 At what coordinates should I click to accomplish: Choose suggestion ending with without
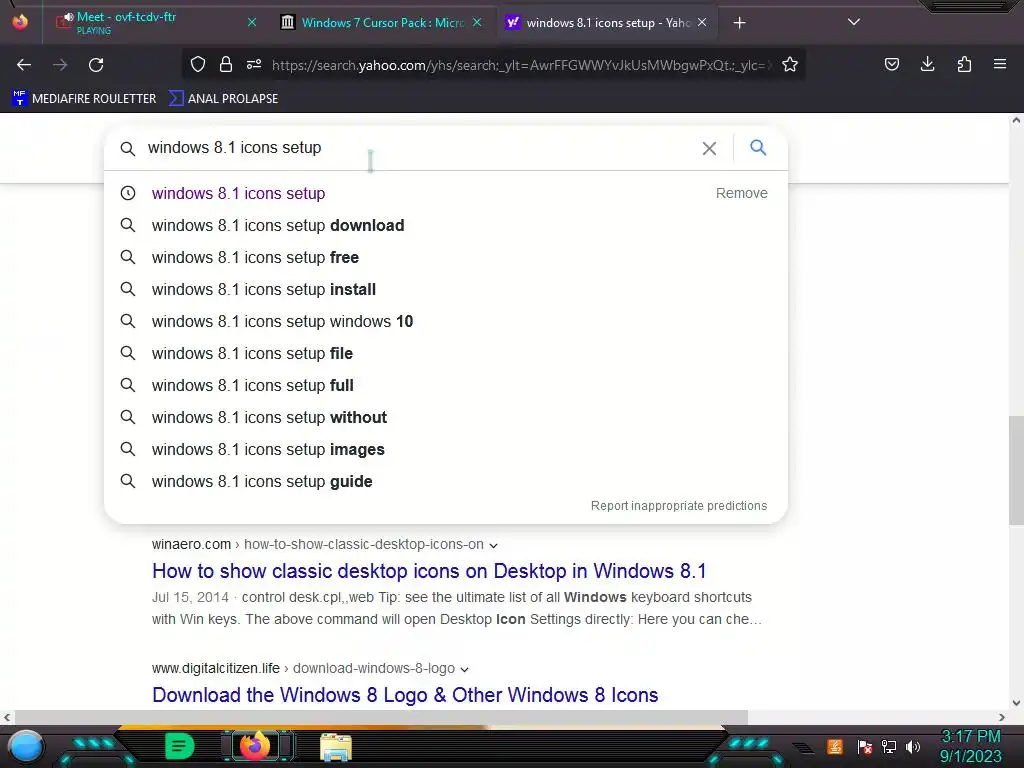(445, 417)
